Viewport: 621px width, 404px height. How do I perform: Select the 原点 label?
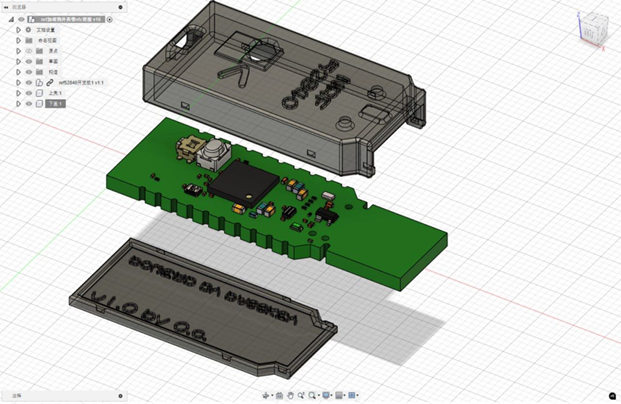point(53,51)
